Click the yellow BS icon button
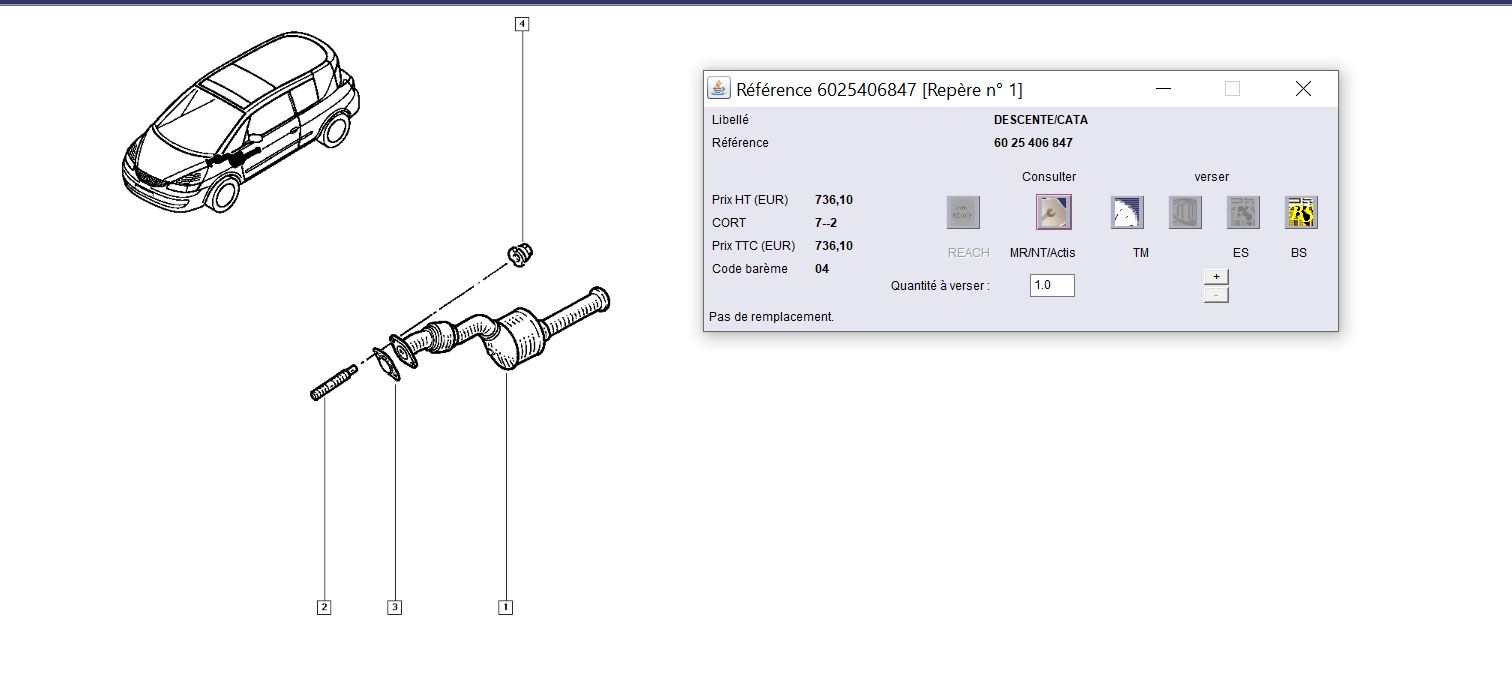The width and height of the screenshot is (1512, 676). (x=1301, y=212)
